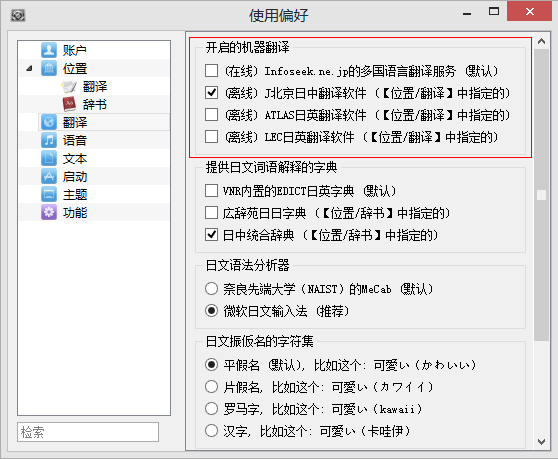Maximize the 使用偏好 window
This screenshot has width=558, height=459.
(x=494, y=12)
